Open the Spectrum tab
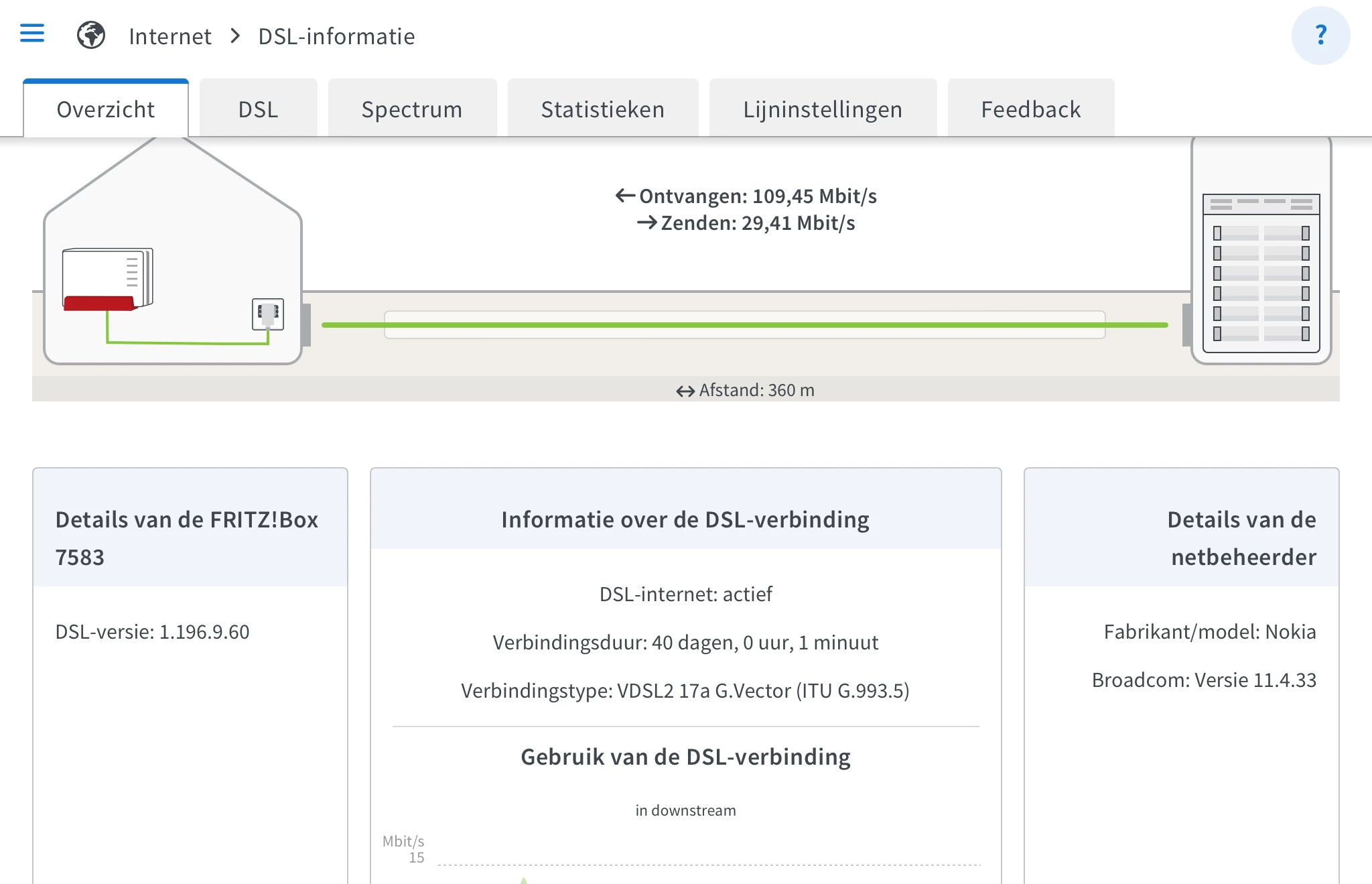This screenshot has height=884, width=1372. tap(411, 109)
